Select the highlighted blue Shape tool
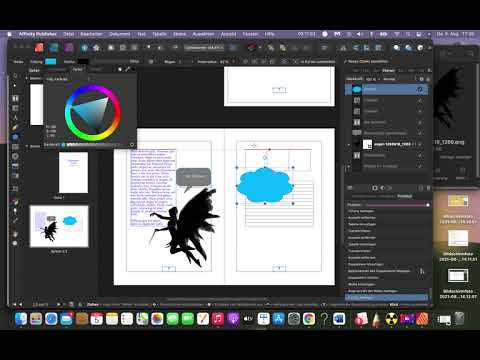480x360 pixels. (x=15, y=137)
